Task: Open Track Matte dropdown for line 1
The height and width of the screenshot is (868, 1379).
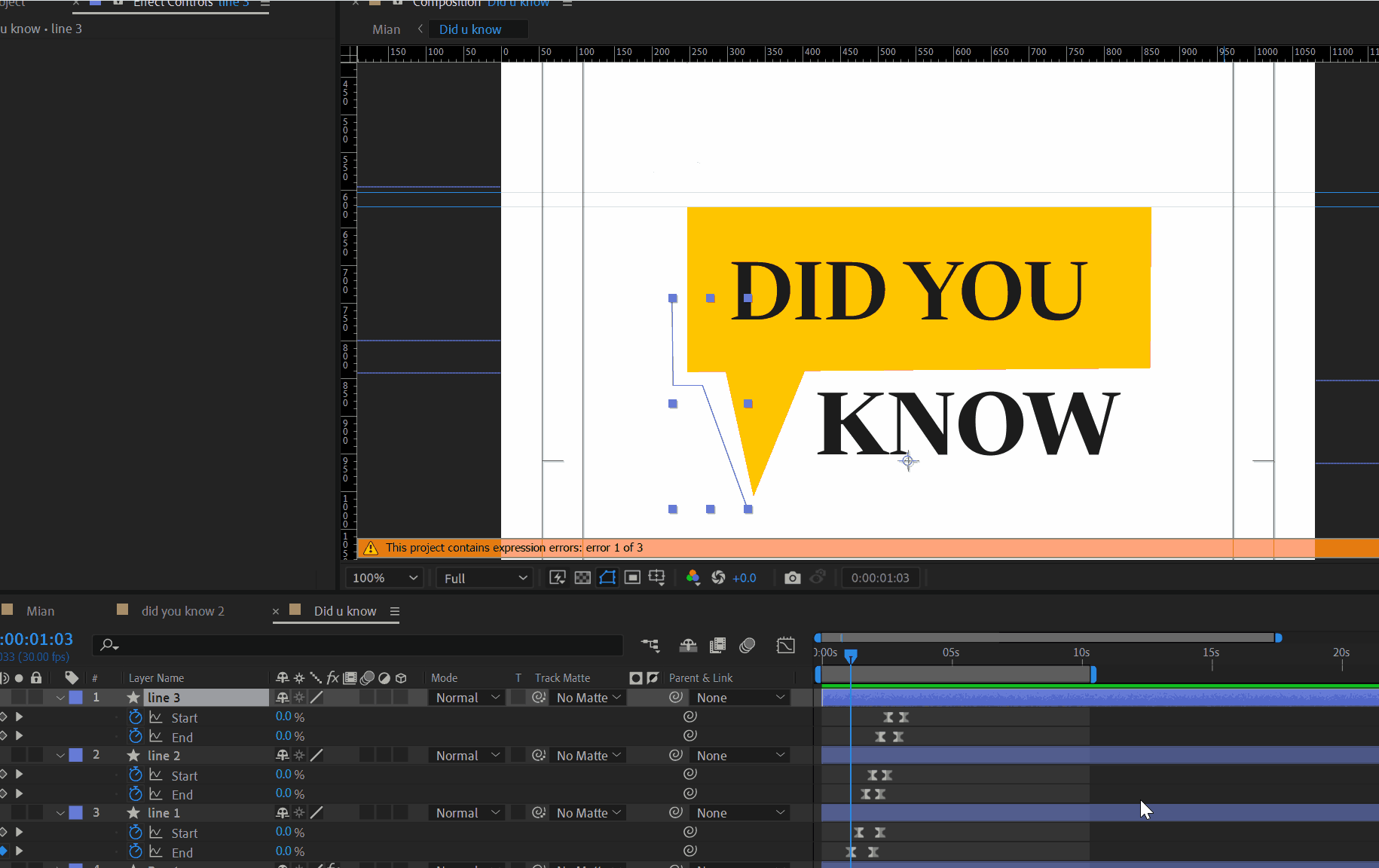Action: pyautogui.click(x=589, y=813)
